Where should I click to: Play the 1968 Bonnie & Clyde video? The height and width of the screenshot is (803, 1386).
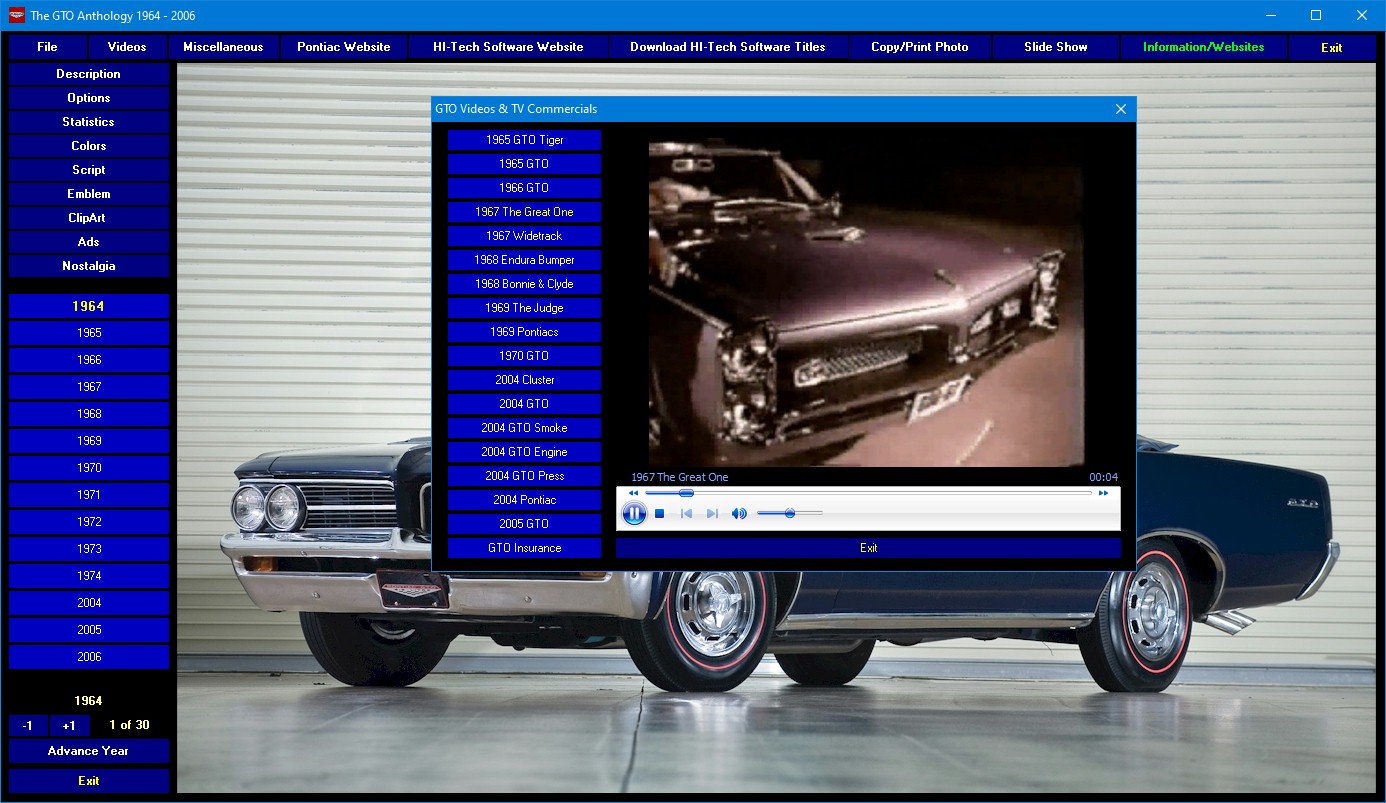525,284
